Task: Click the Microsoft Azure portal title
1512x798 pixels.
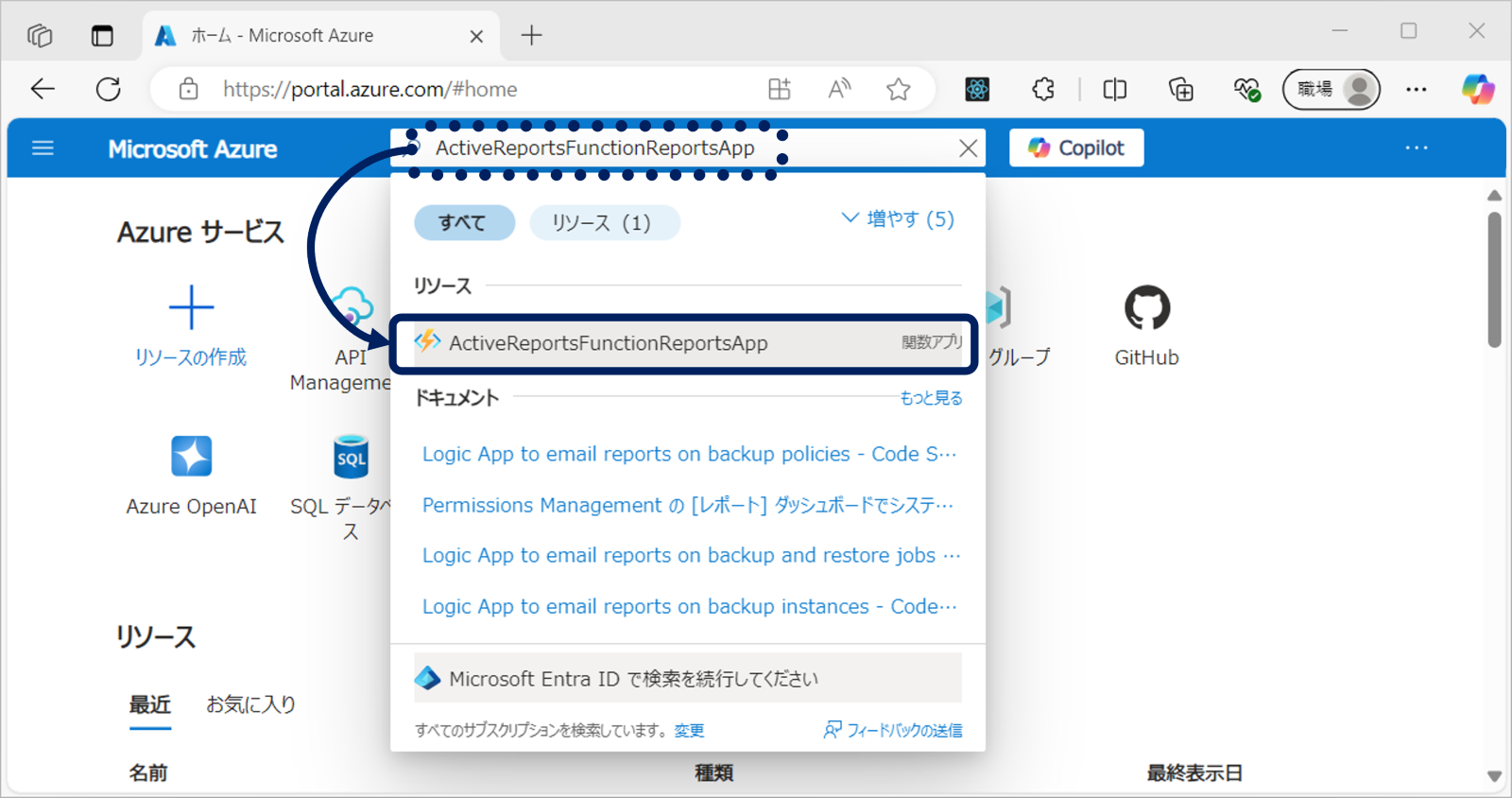Action: (193, 148)
